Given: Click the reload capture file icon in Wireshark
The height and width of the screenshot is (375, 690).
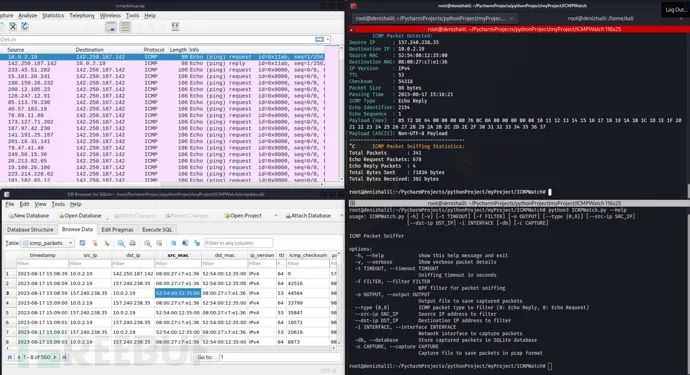Looking at the screenshot, I should 25,27.
